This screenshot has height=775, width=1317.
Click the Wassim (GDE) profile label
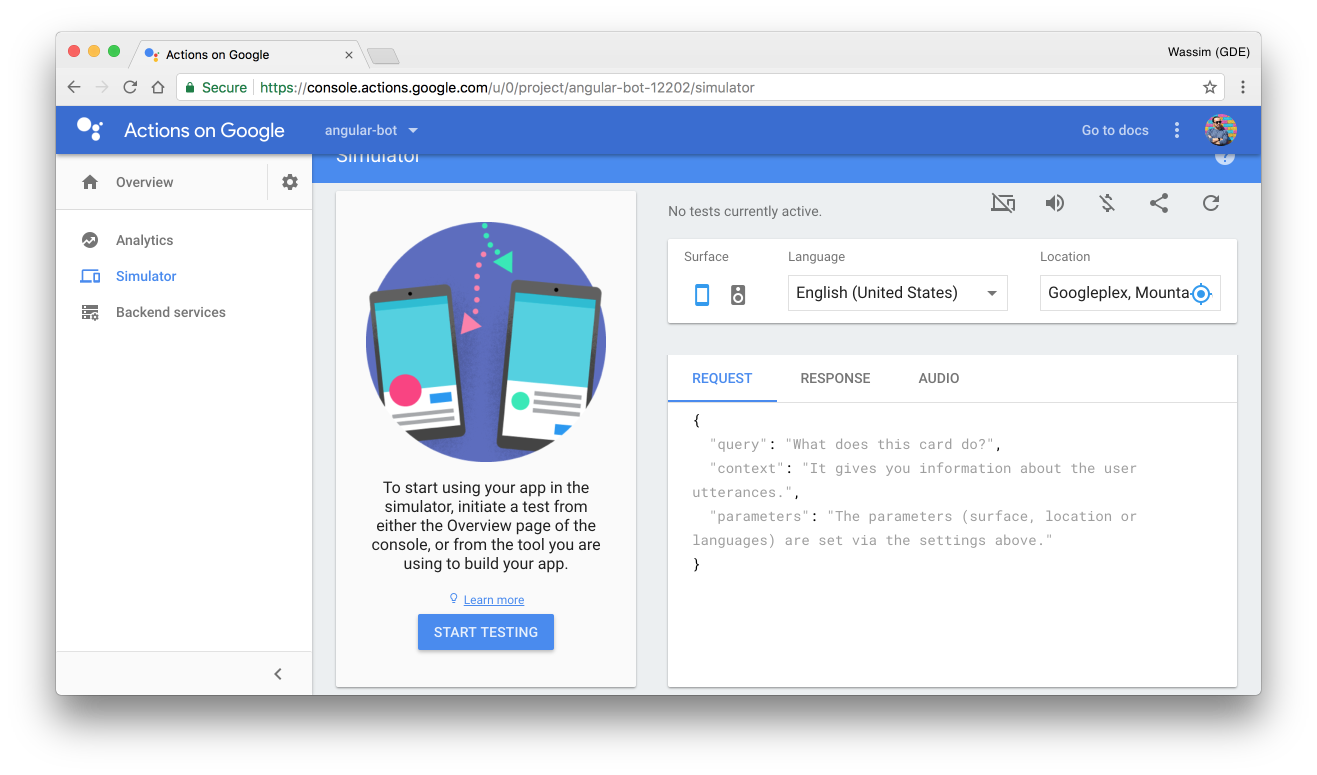click(1207, 51)
